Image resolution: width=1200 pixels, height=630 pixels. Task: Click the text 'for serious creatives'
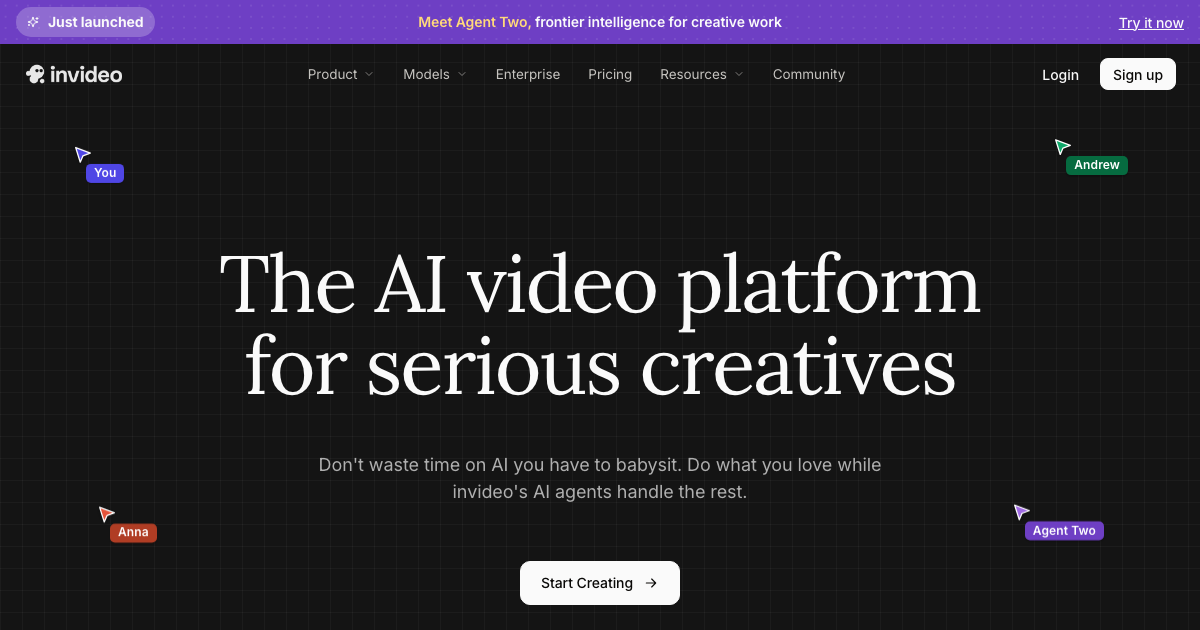(600, 366)
